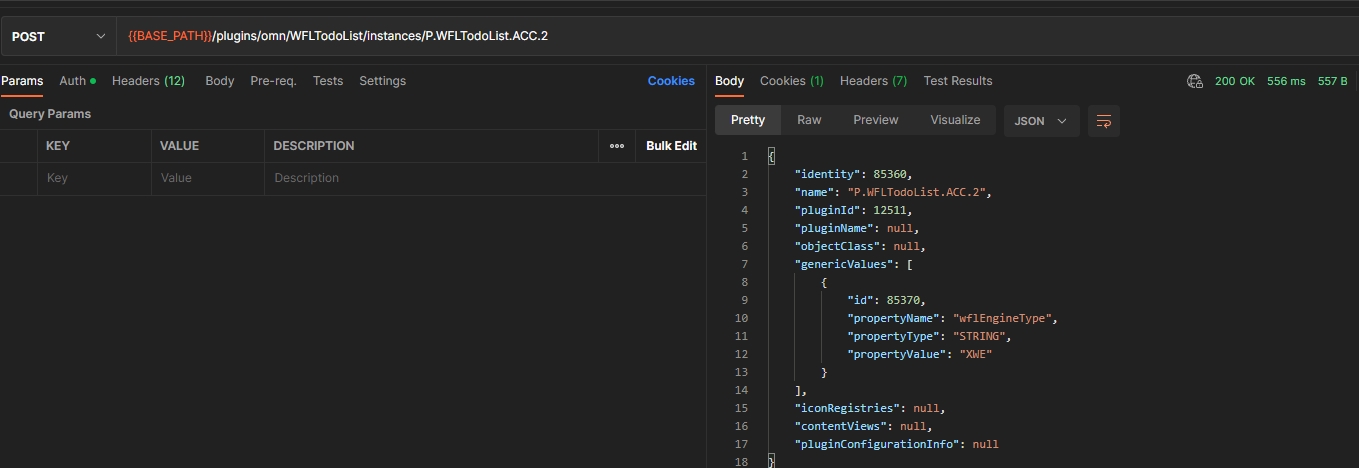Toggle the wrap lines icon
This screenshot has height=468, width=1359.
tap(1104, 120)
